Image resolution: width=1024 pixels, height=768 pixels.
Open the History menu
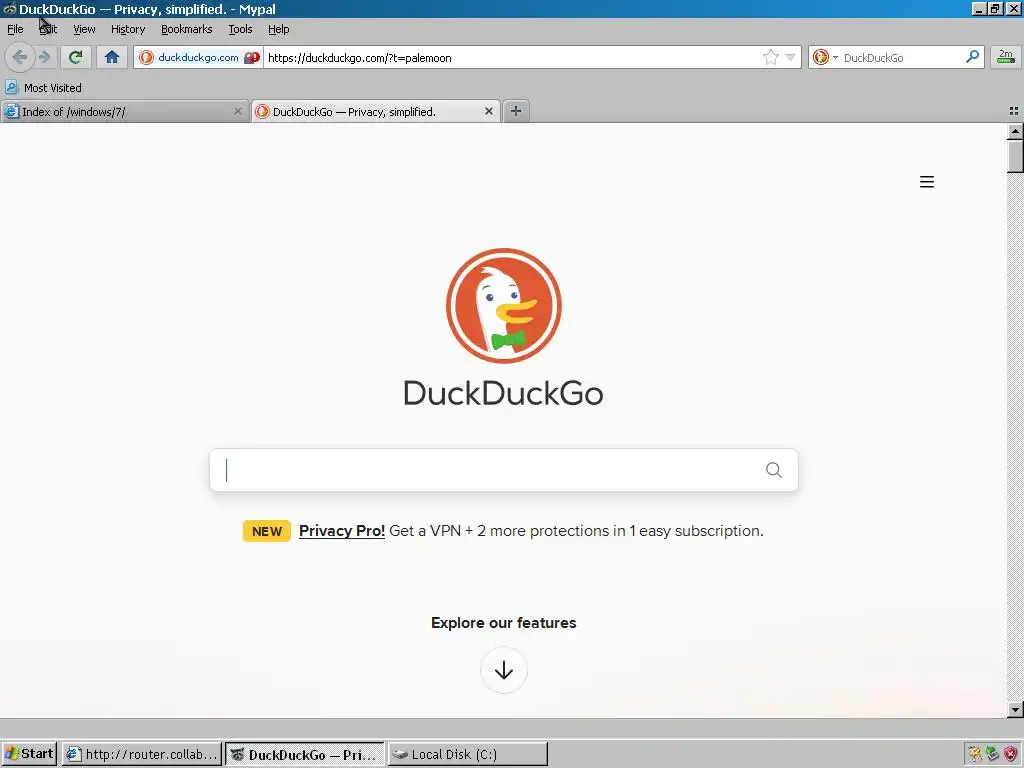click(x=128, y=29)
